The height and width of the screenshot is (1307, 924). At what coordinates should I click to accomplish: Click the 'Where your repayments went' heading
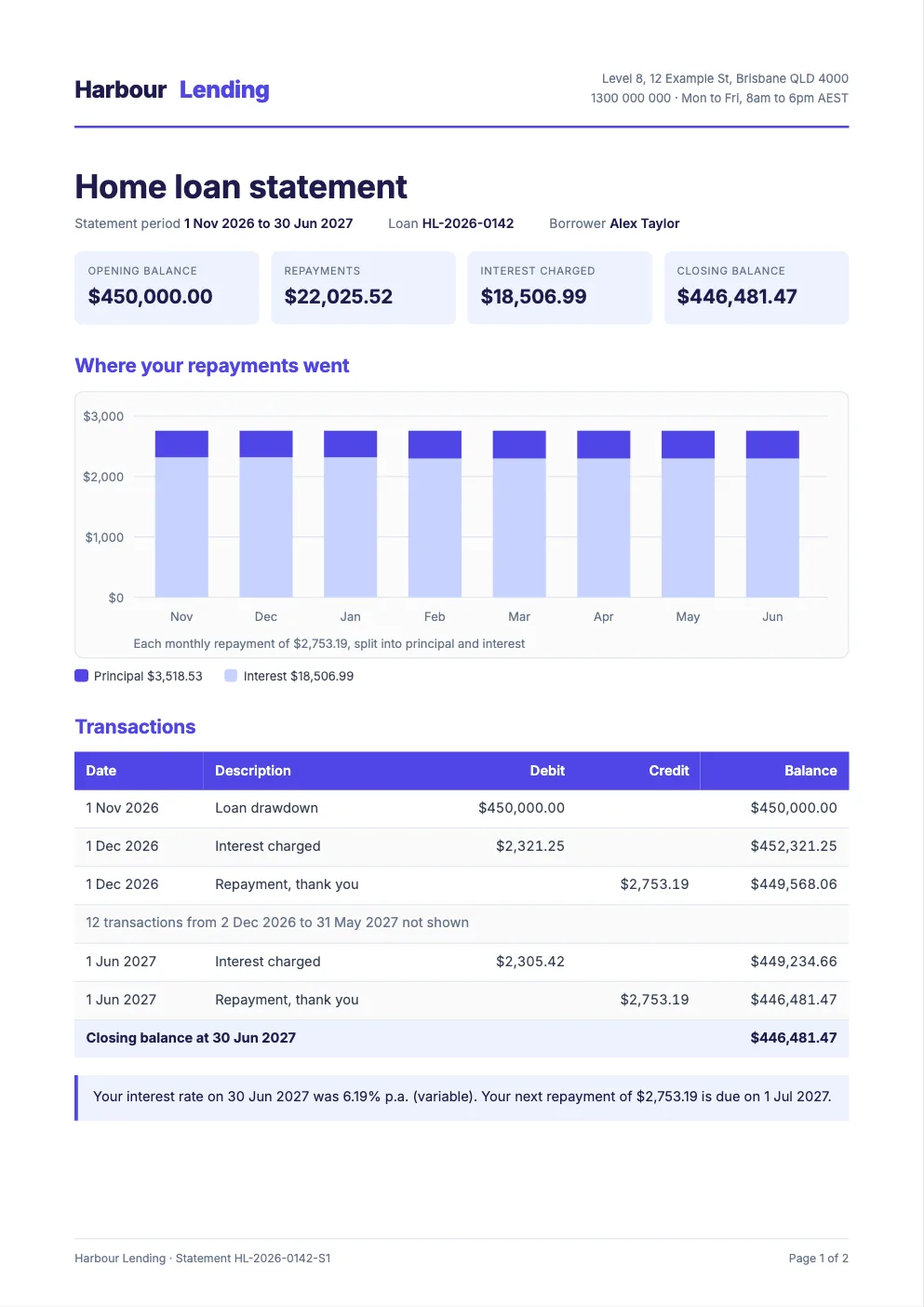(x=212, y=366)
